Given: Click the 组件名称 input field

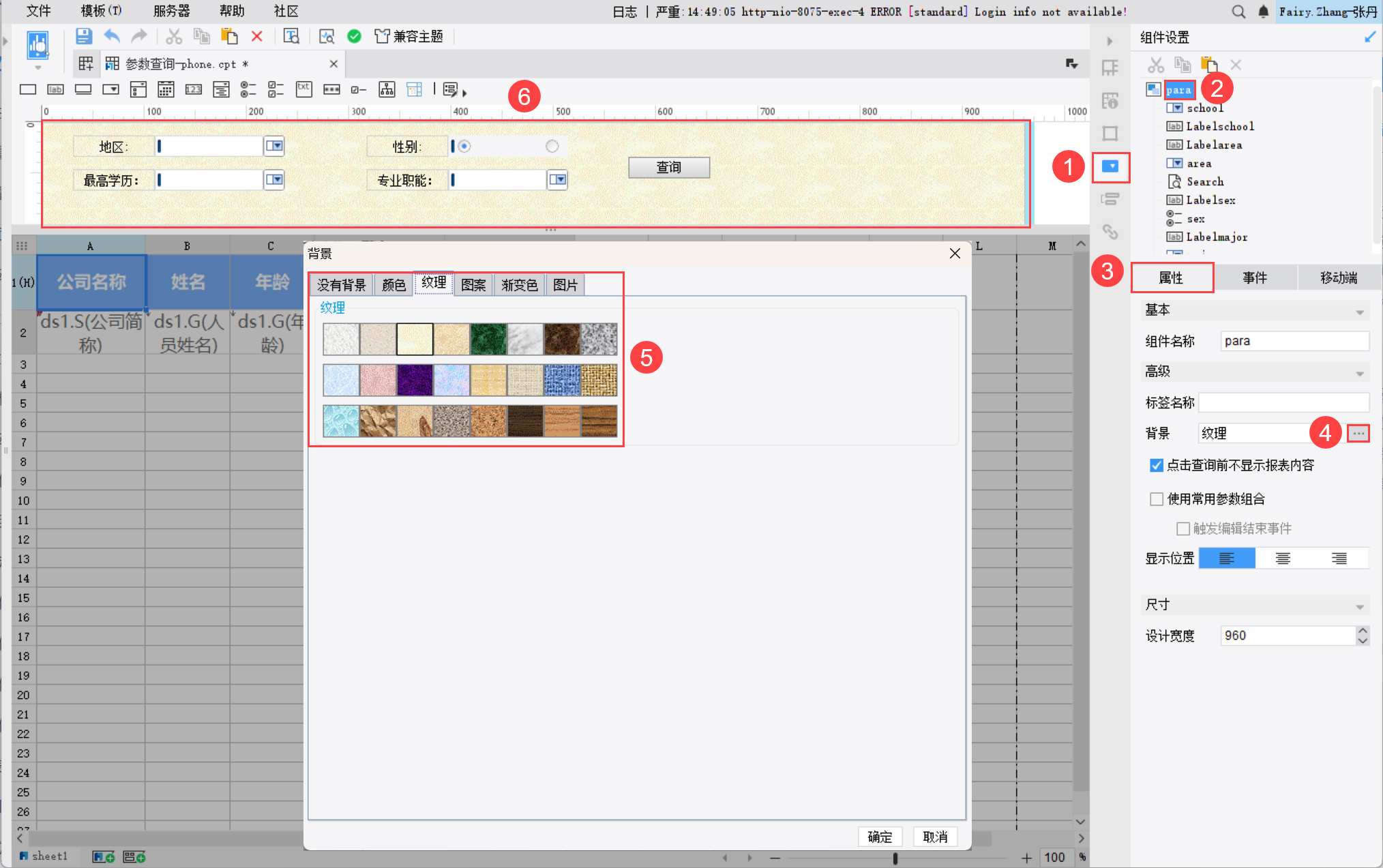Looking at the screenshot, I should (x=1294, y=341).
